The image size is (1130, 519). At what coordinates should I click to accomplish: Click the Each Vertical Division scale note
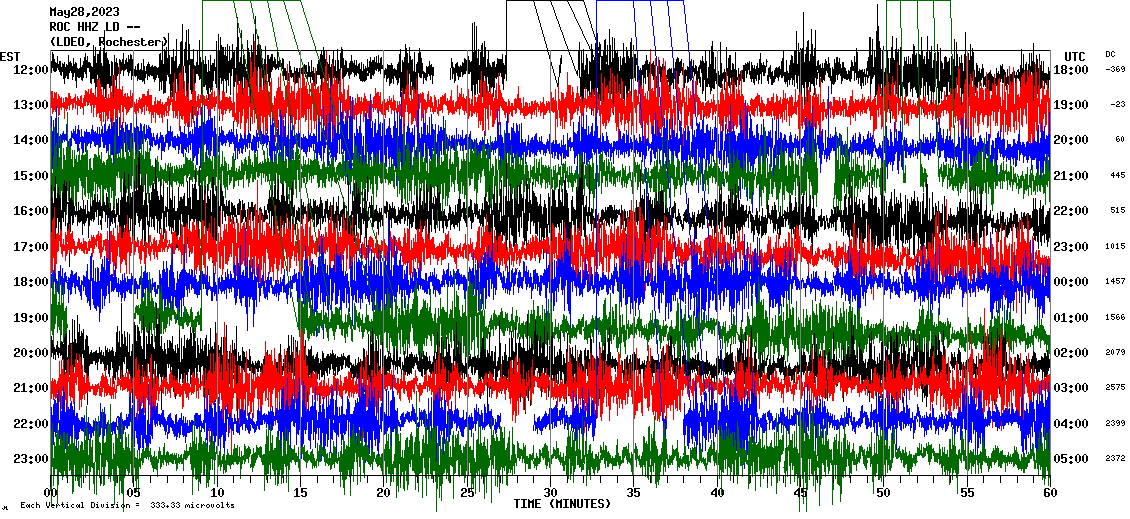click(127, 505)
